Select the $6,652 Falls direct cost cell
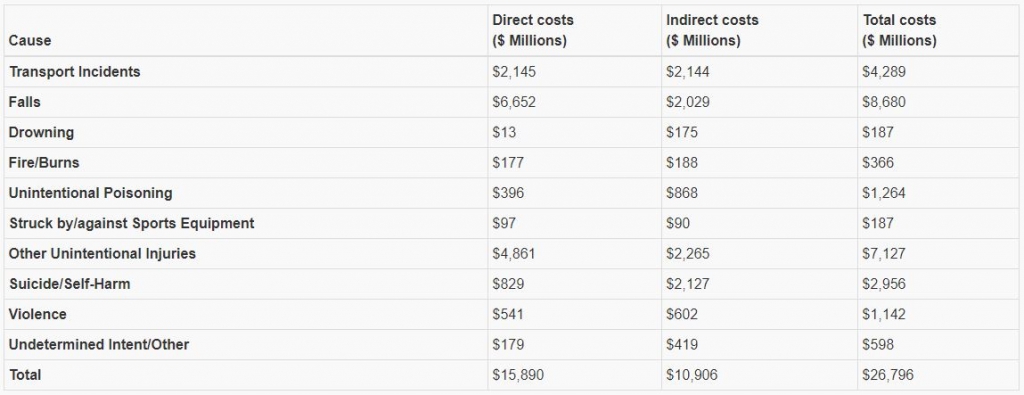The width and height of the screenshot is (1024, 395). click(514, 103)
